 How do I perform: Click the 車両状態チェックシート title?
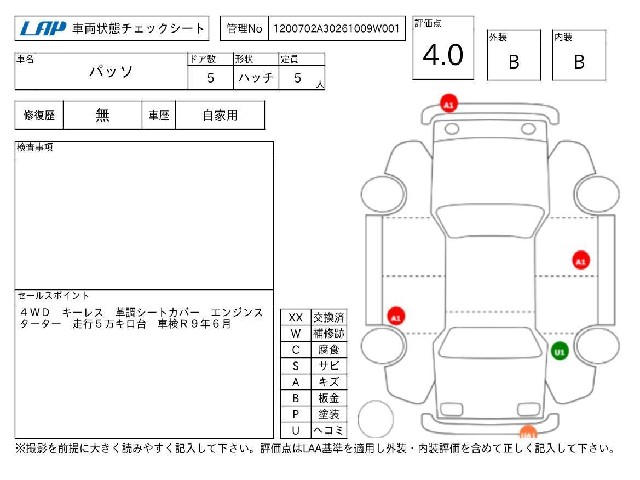(138, 29)
